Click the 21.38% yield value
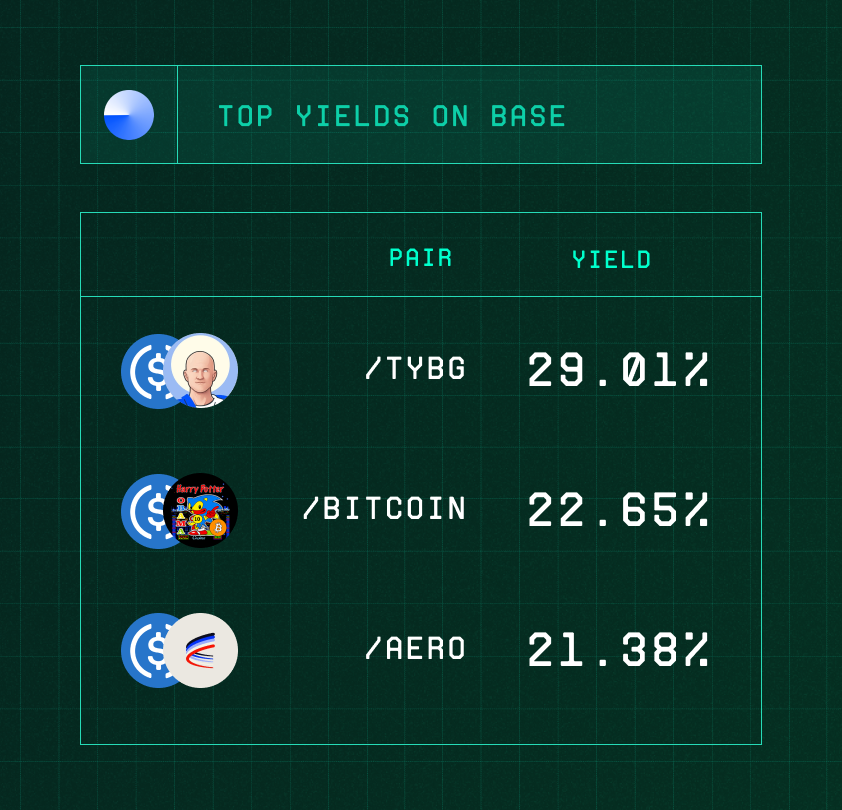The width and height of the screenshot is (842, 810). 618,649
